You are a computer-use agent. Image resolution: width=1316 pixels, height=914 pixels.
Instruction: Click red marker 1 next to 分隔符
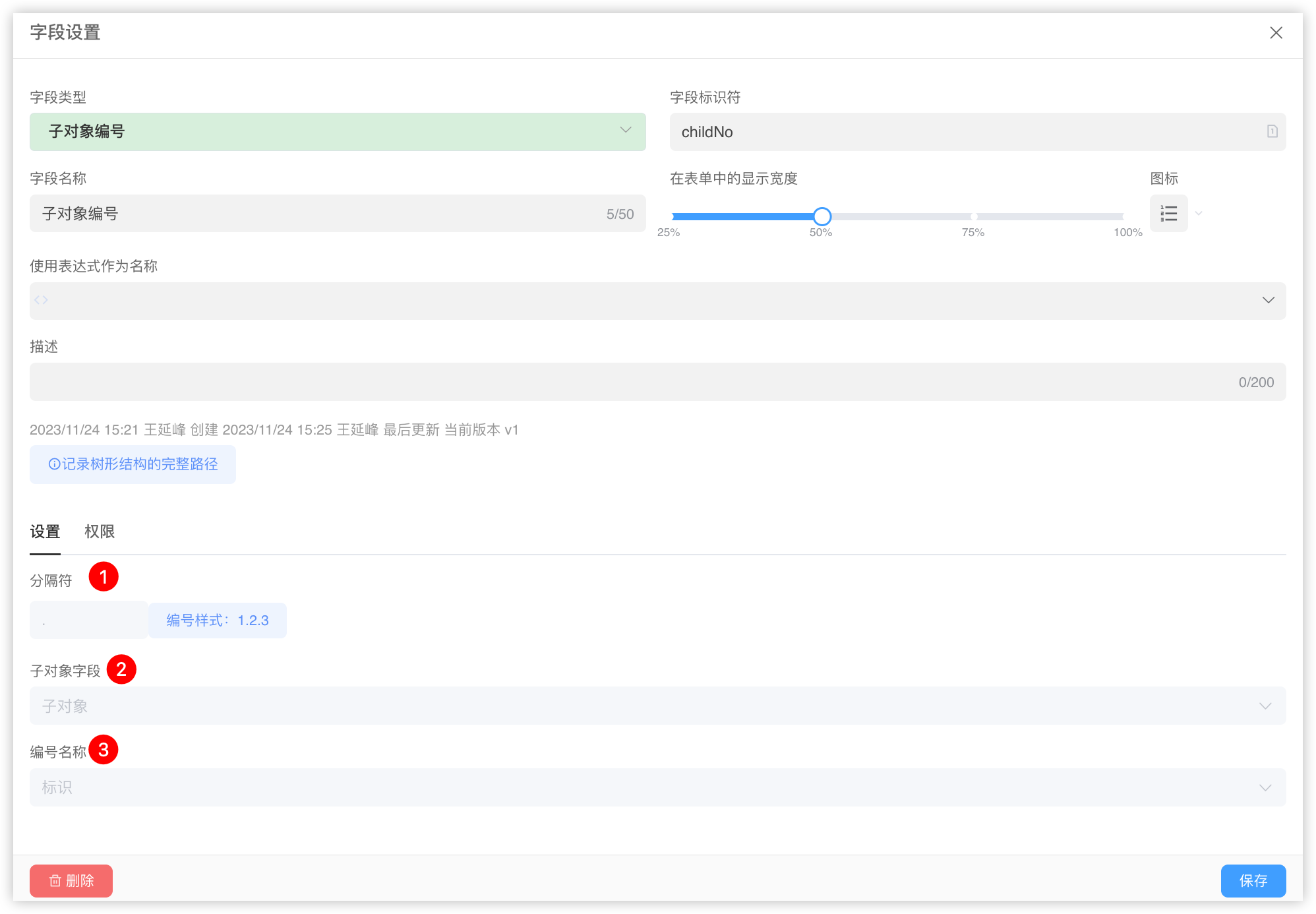(104, 577)
